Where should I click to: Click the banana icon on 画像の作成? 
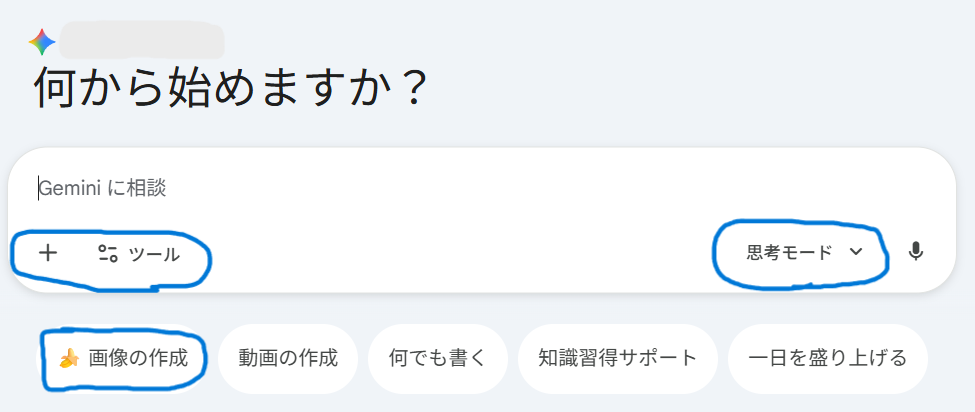click(69, 358)
